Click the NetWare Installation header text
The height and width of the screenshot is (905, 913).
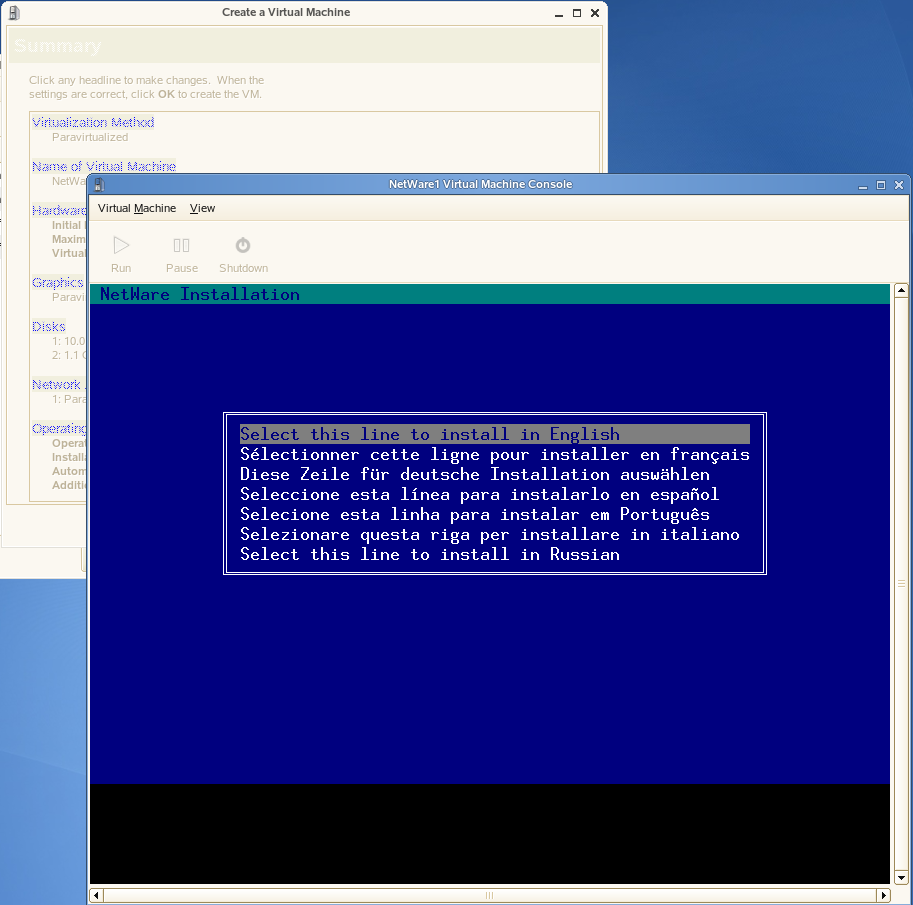[200, 294]
